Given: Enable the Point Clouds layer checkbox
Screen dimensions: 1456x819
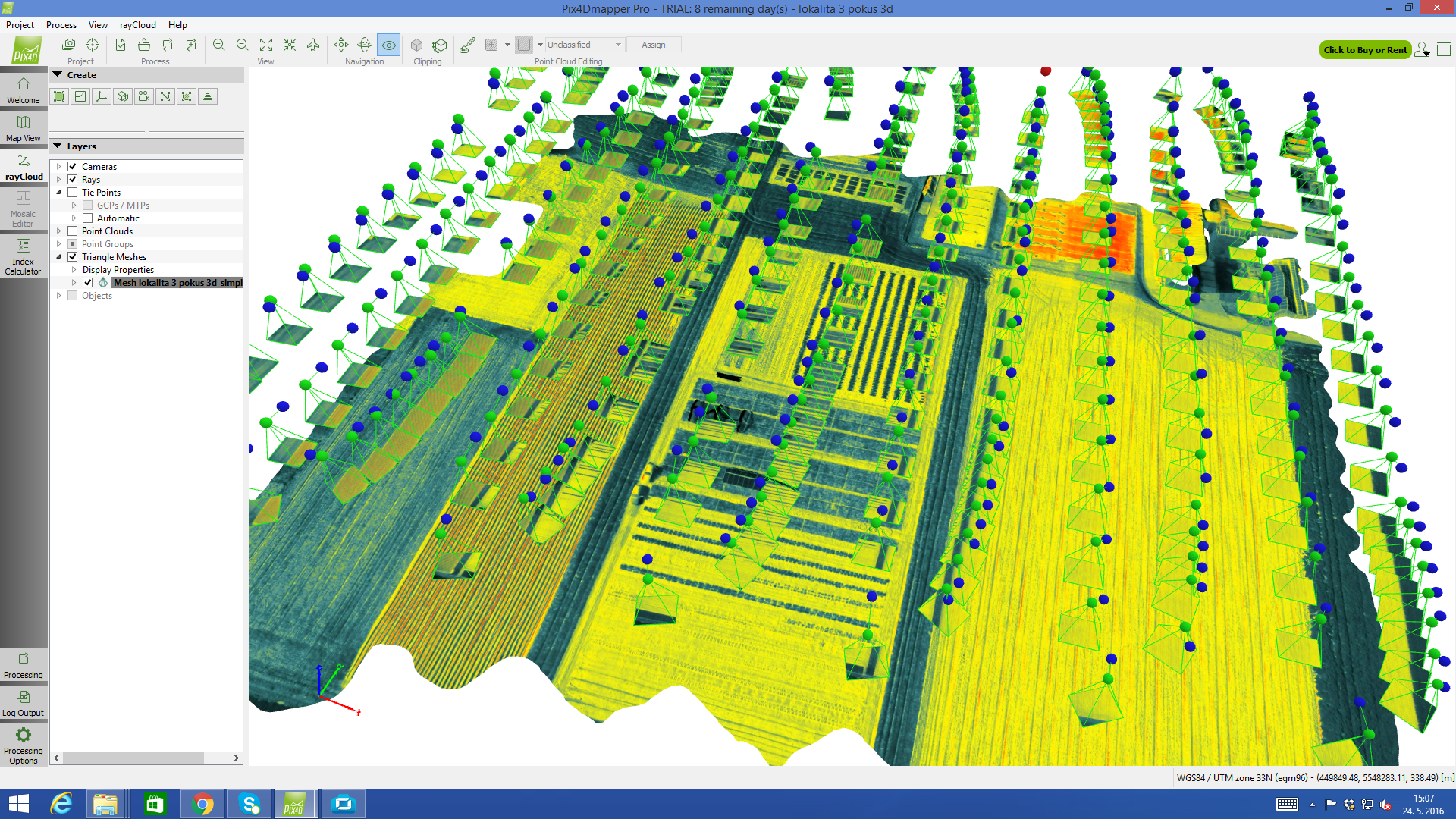Looking at the screenshot, I should pyautogui.click(x=73, y=231).
